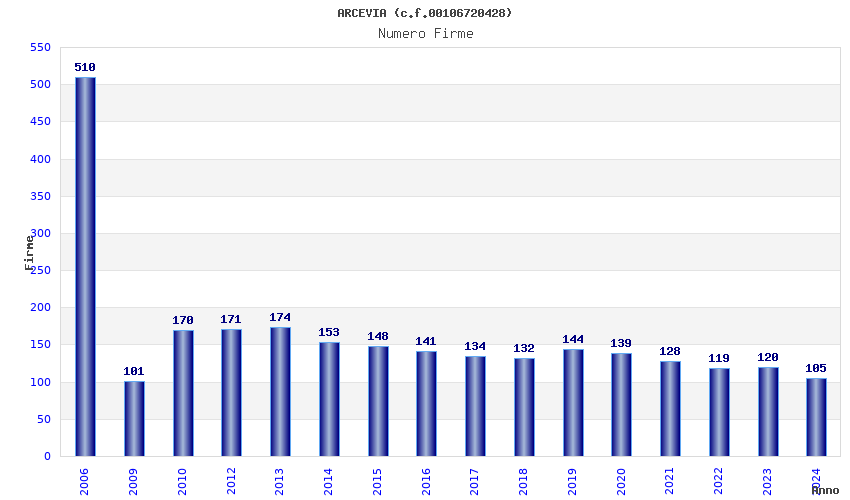Viewport: 850px width, 500px height.
Task: Select the 2021 bar labeled 128
Action: pyautogui.click(x=670, y=408)
